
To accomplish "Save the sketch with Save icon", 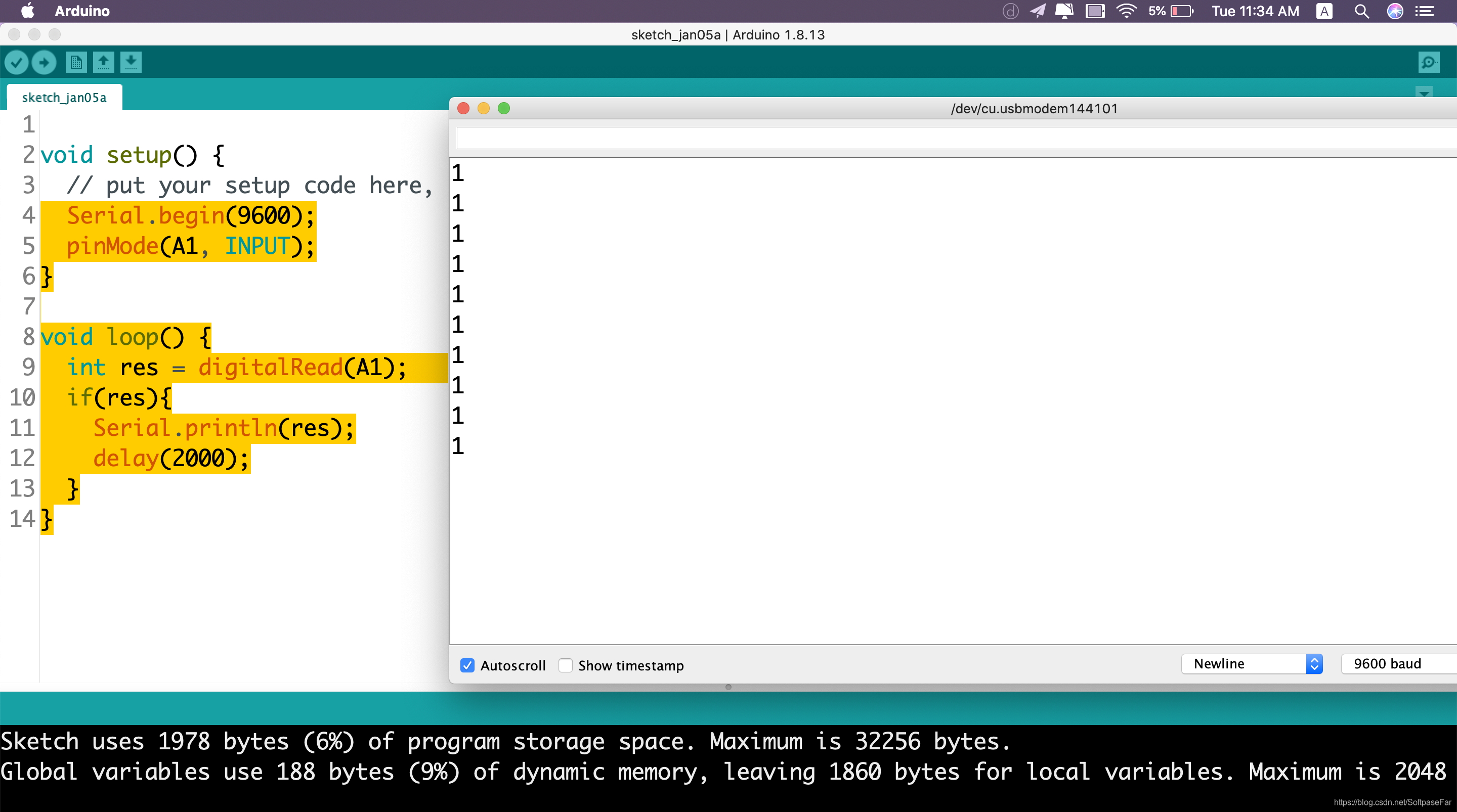I will point(131,62).
